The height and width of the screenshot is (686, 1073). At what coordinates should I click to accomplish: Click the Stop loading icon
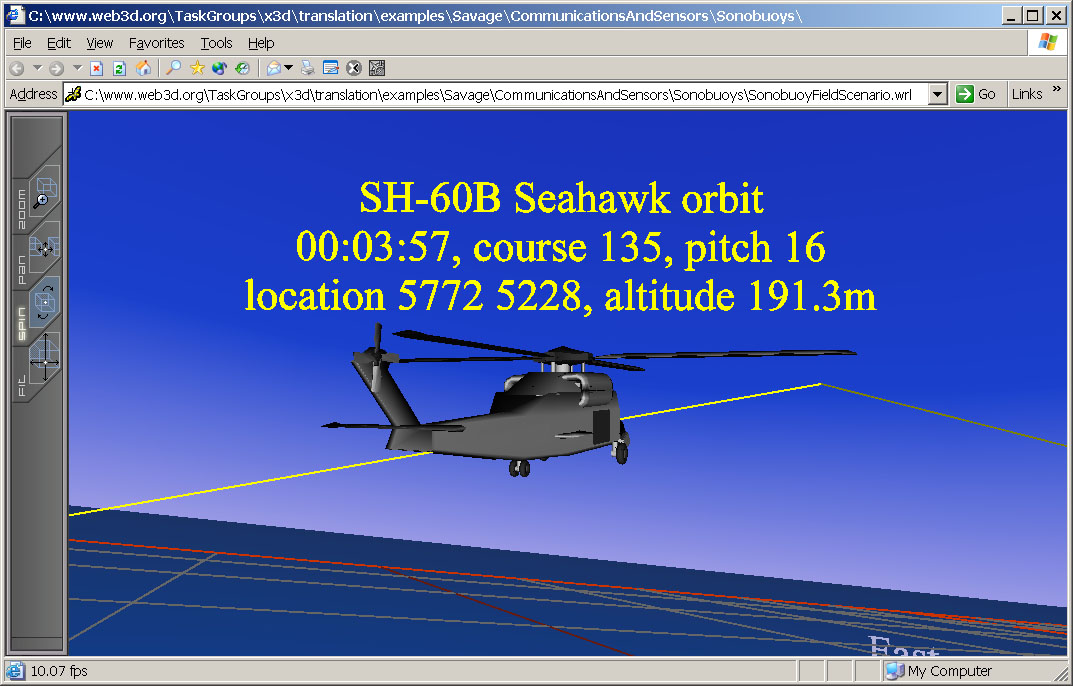click(97, 68)
